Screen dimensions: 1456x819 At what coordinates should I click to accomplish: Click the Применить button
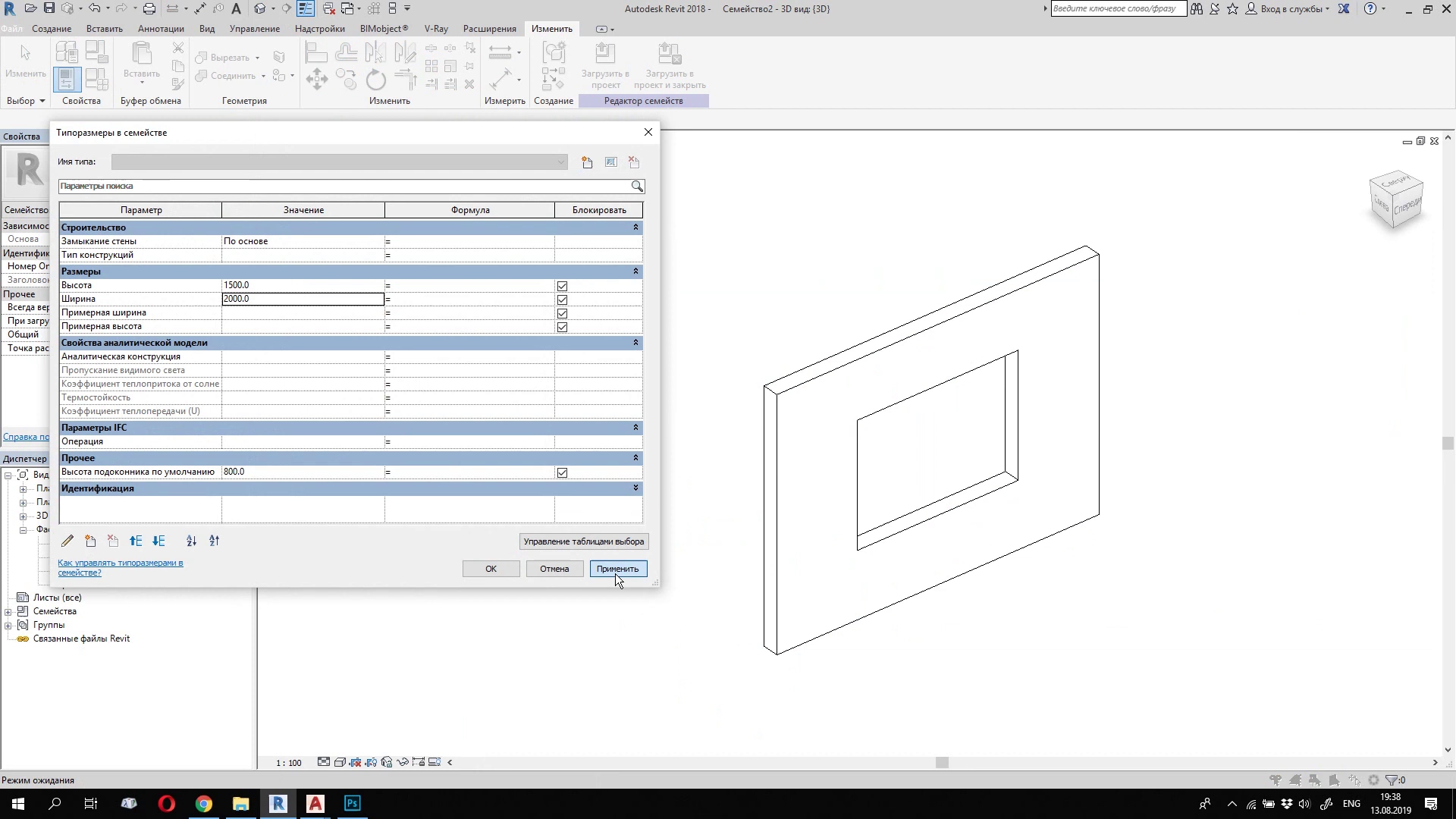[x=617, y=569]
